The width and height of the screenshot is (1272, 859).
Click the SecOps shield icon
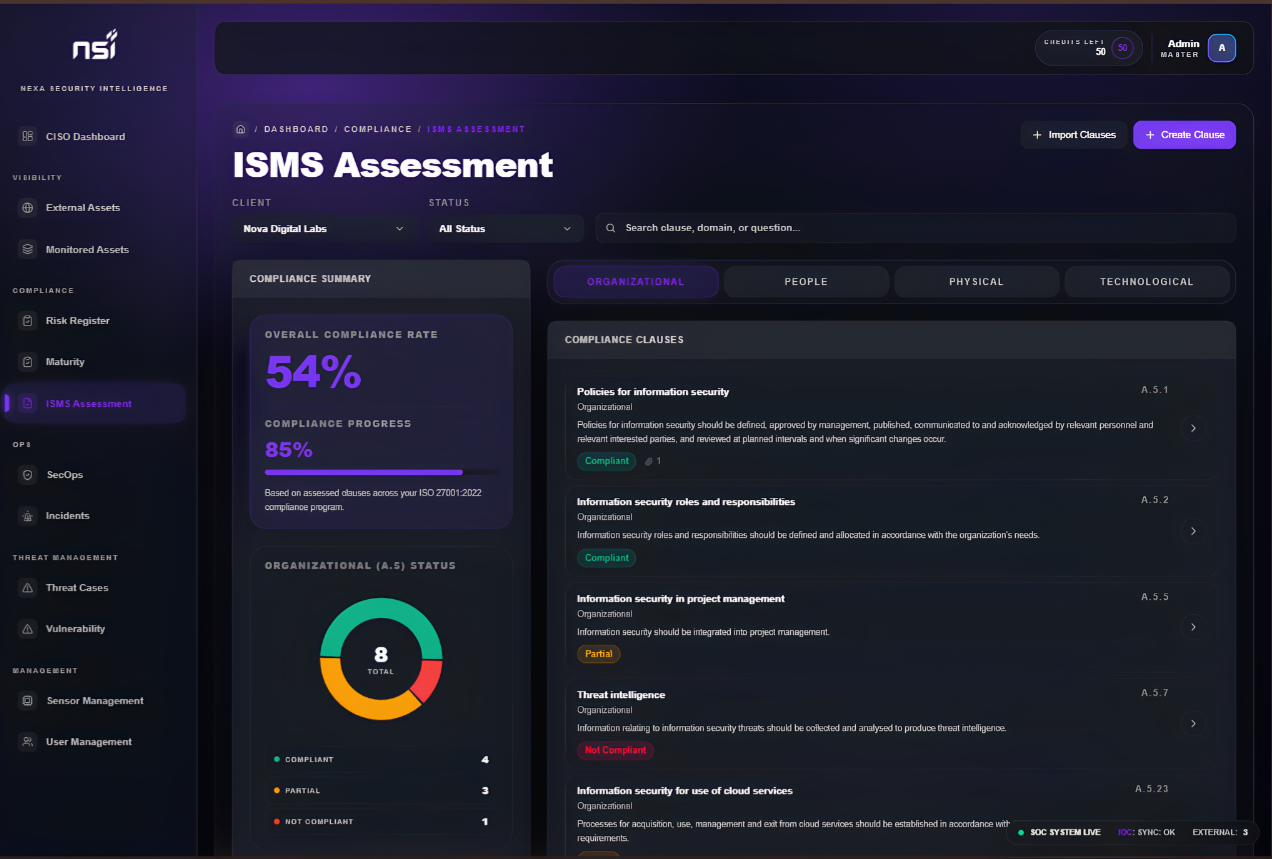[27, 475]
